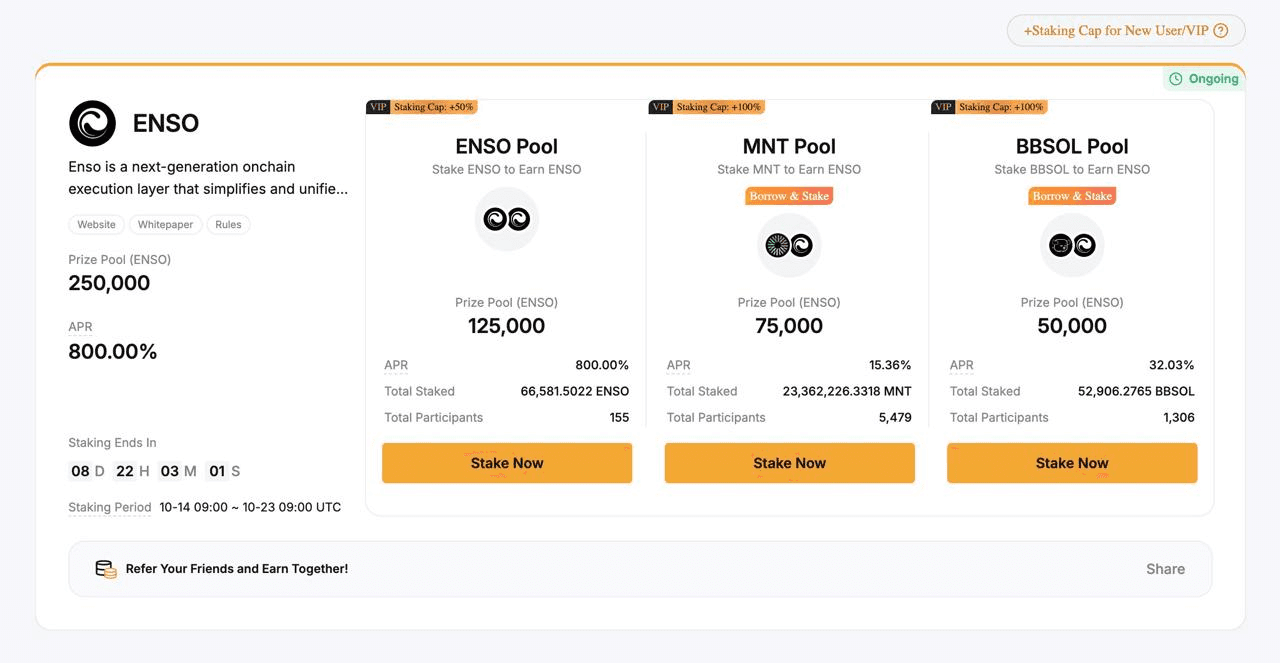Click the ENSO Pool token icon
This screenshot has width=1280, height=663.
(x=507, y=219)
